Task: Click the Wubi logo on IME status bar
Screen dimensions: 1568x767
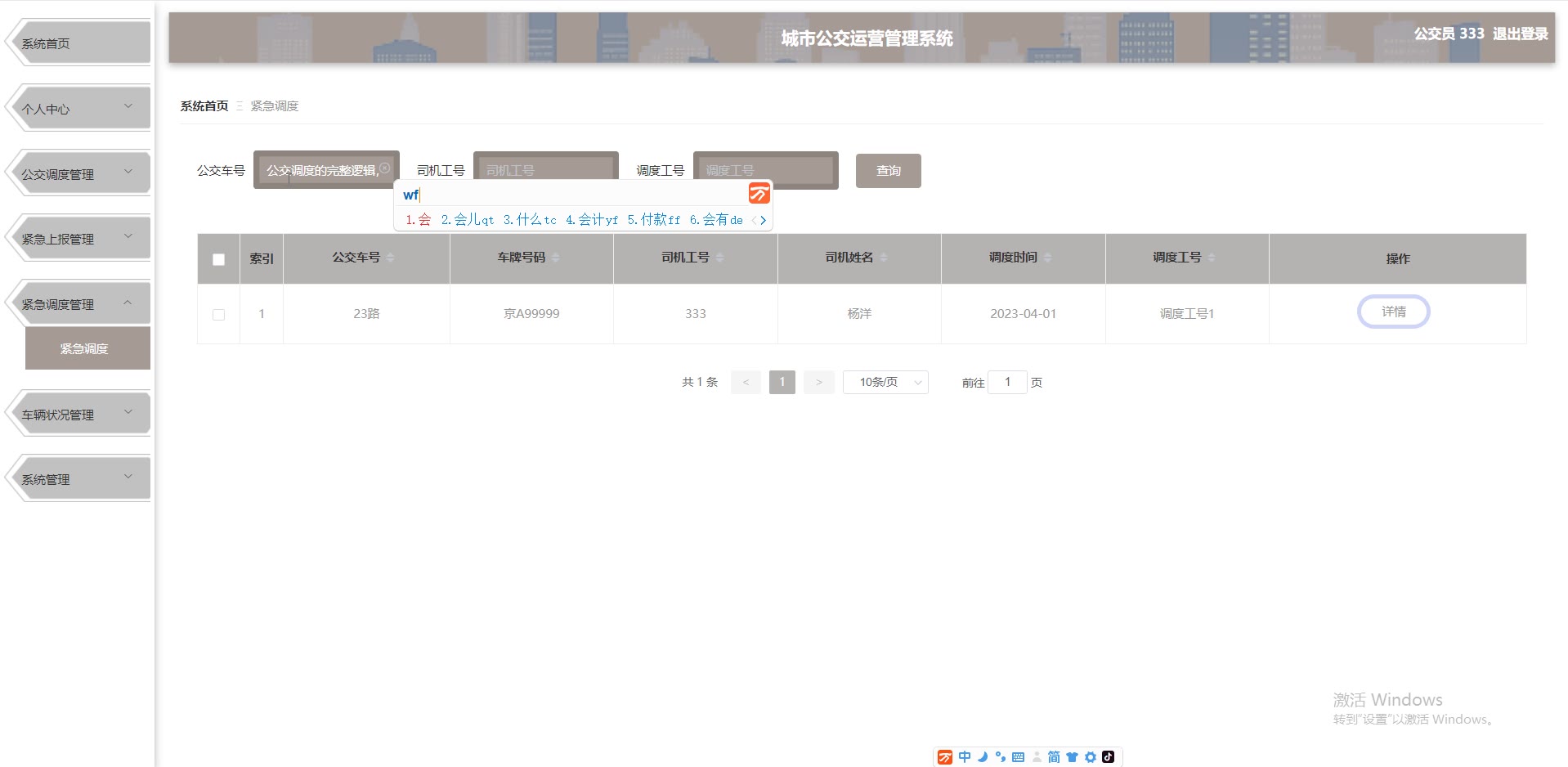Action: point(945,757)
